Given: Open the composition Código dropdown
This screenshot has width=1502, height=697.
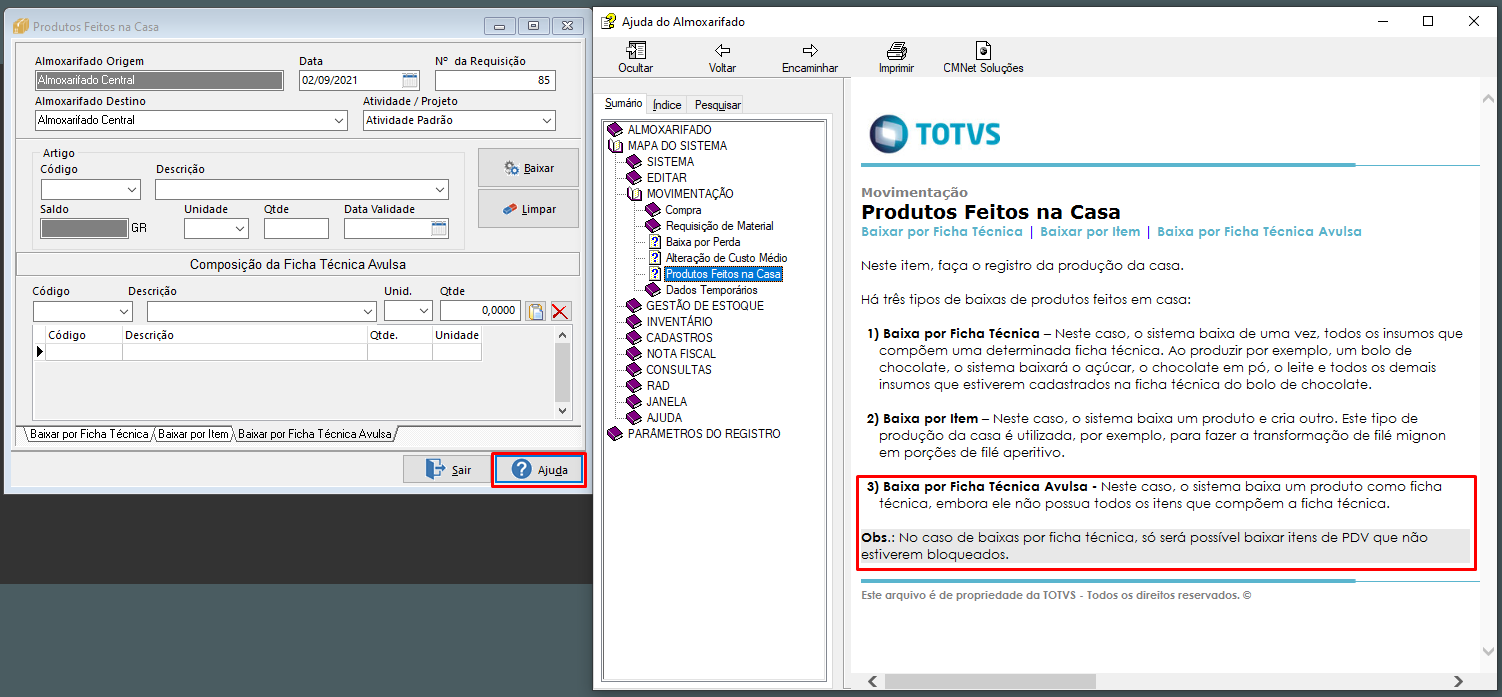Looking at the screenshot, I should click(124, 311).
